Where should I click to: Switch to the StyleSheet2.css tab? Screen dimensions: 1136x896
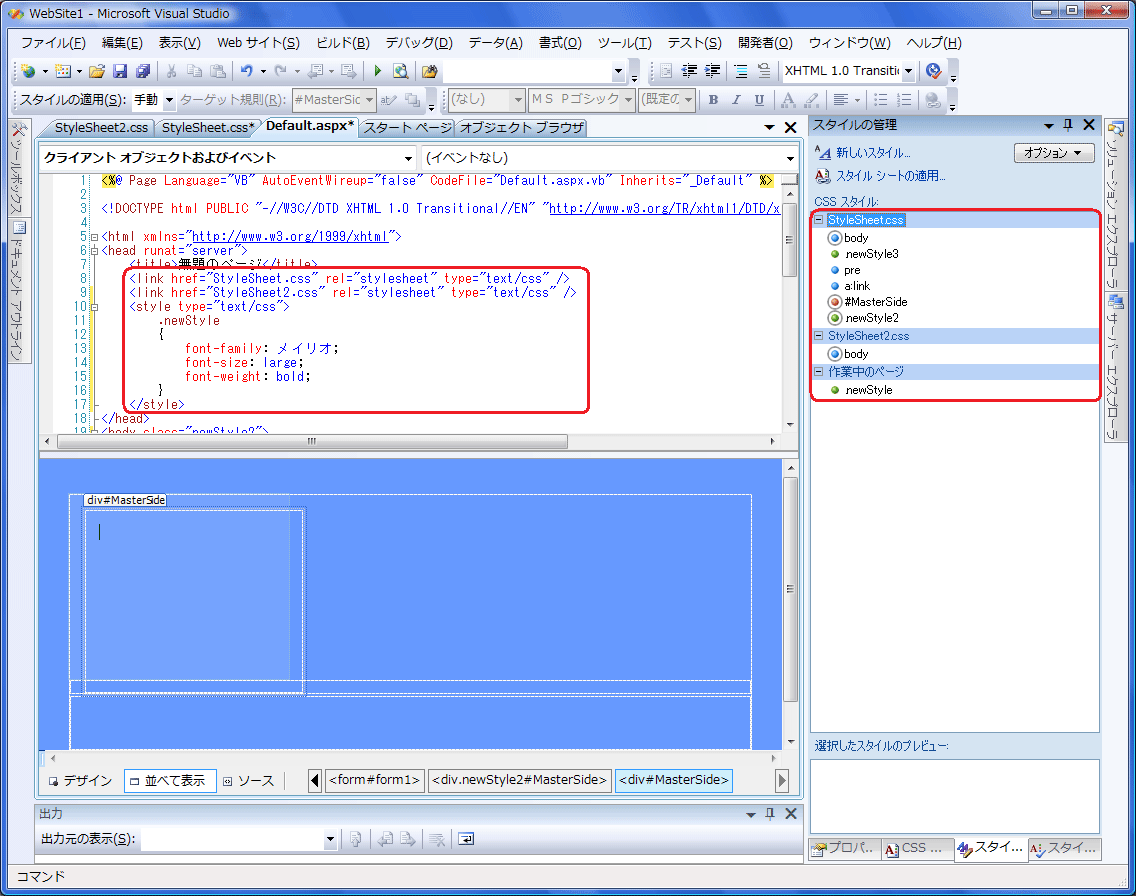tap(101, 127)
